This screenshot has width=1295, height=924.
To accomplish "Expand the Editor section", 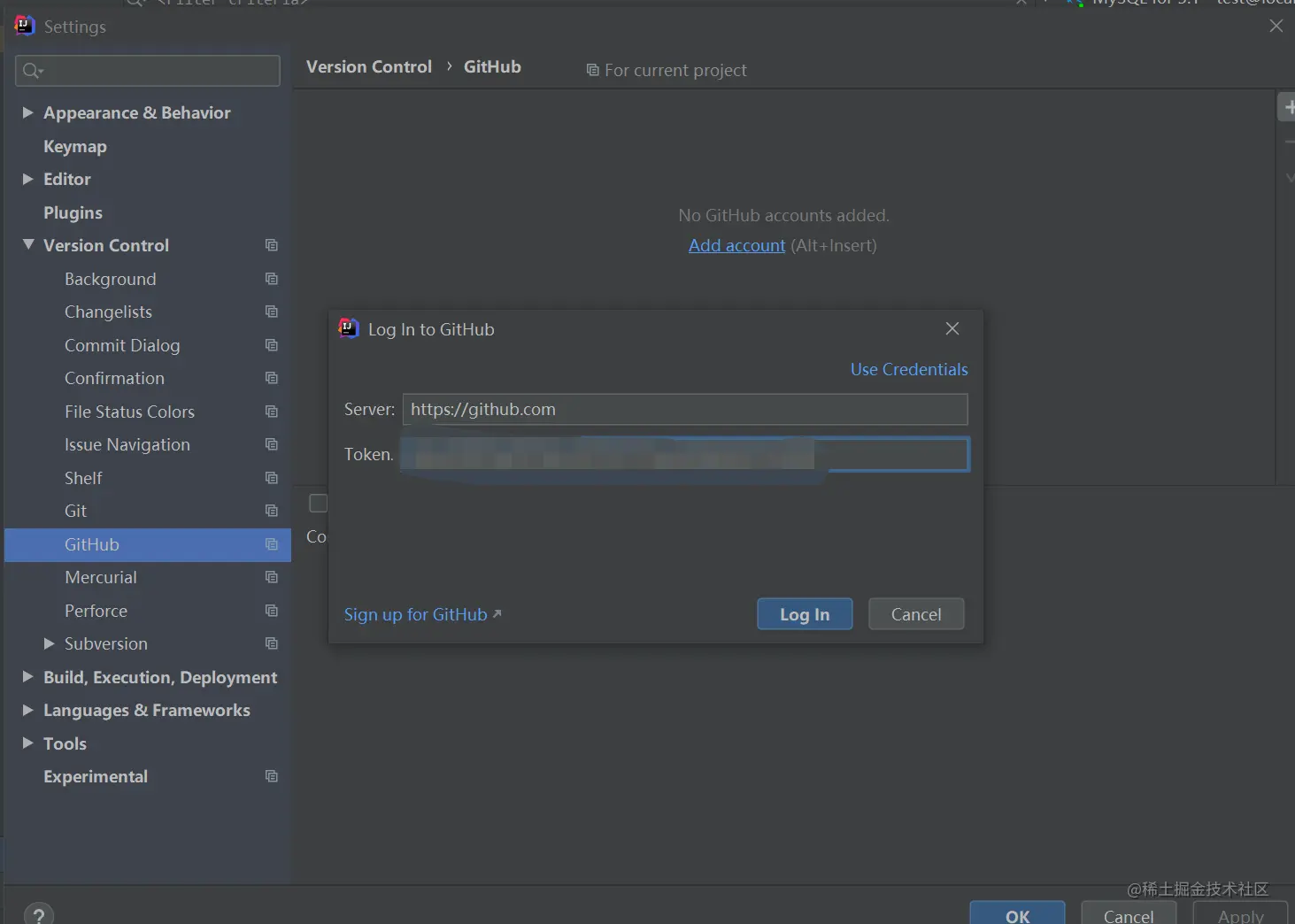I will click(x=27, y=179).
